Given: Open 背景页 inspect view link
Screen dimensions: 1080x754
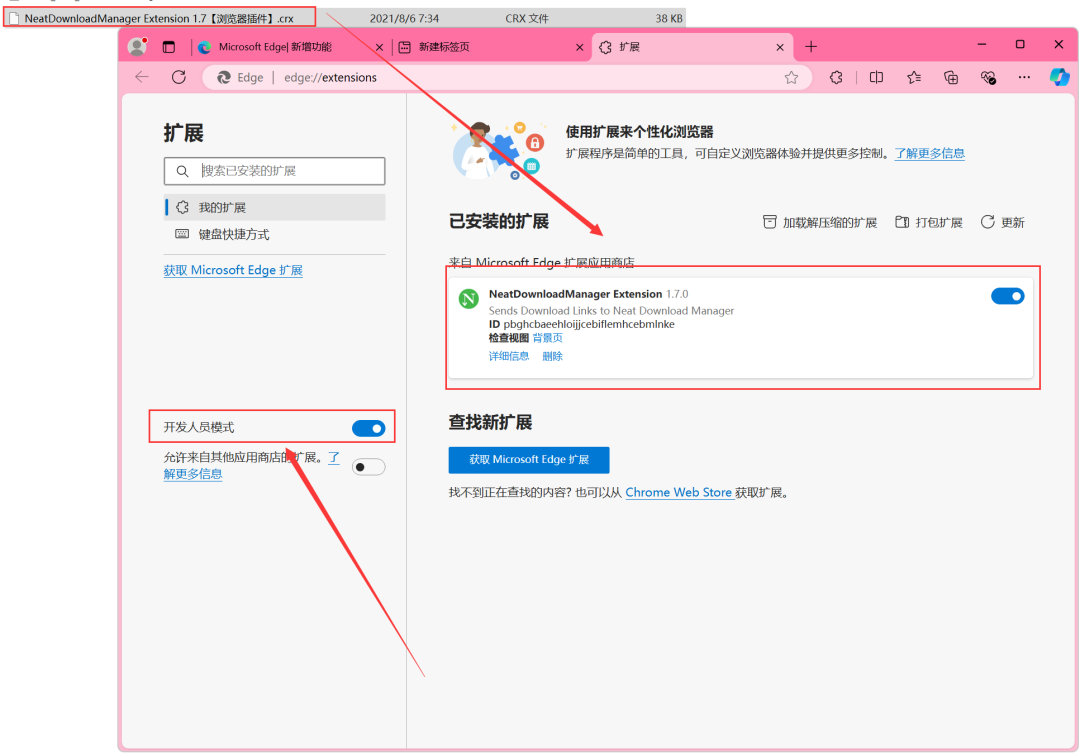Looking at the screenshot, I should pyautogui.click(x=548, y=337).
